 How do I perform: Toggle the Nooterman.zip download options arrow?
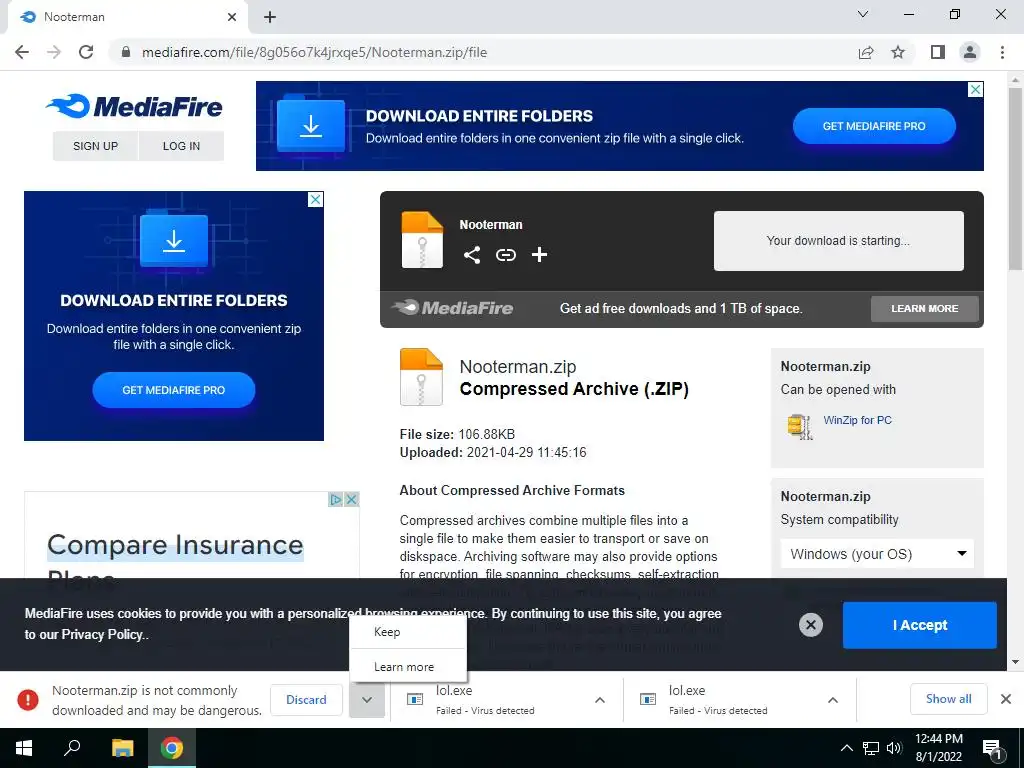coord(367,699)
